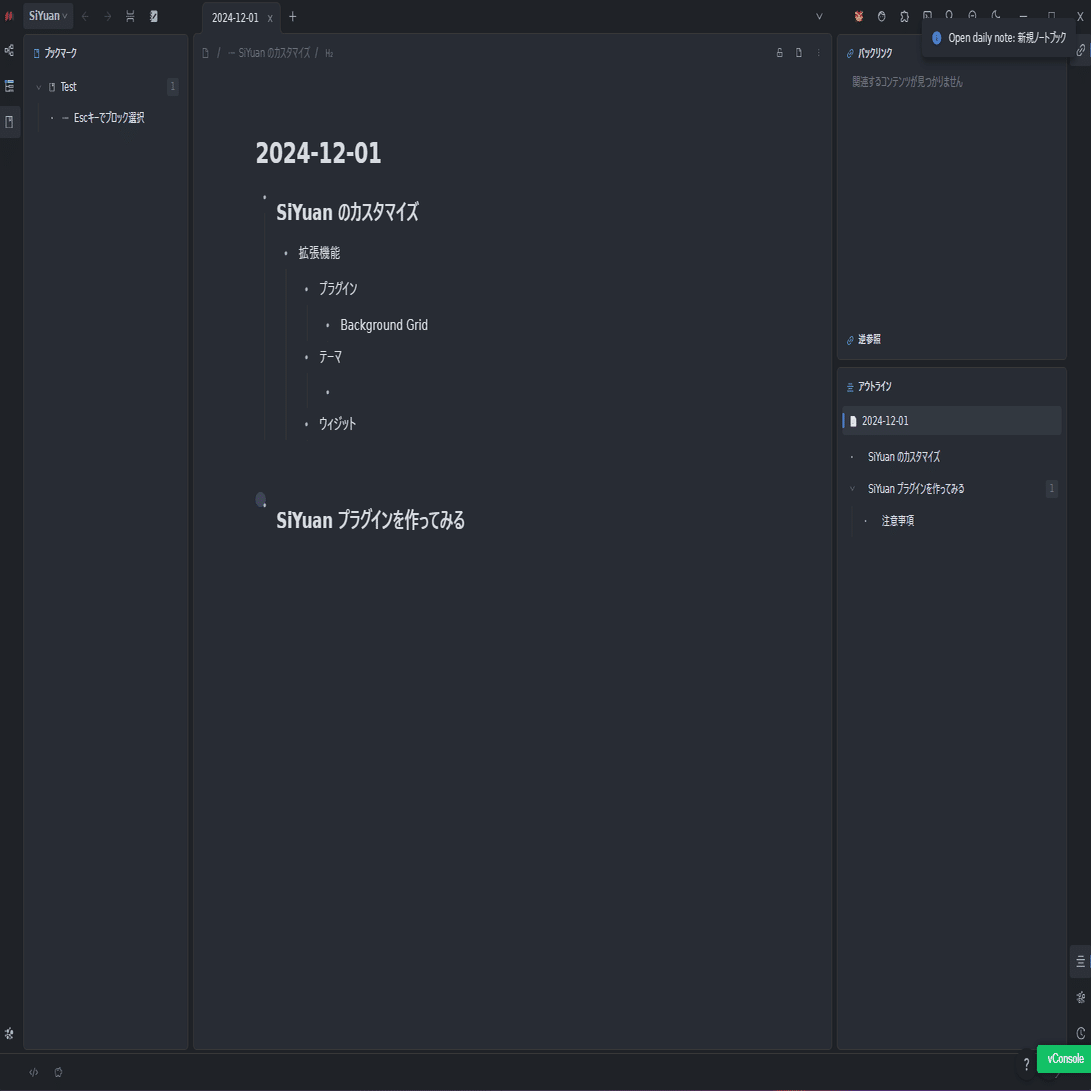The height and width of the screenshot is (1091, 1091).
Task: Click 'SiYuan のカスタマイズ' breadcrumb item
Action: 274,53
